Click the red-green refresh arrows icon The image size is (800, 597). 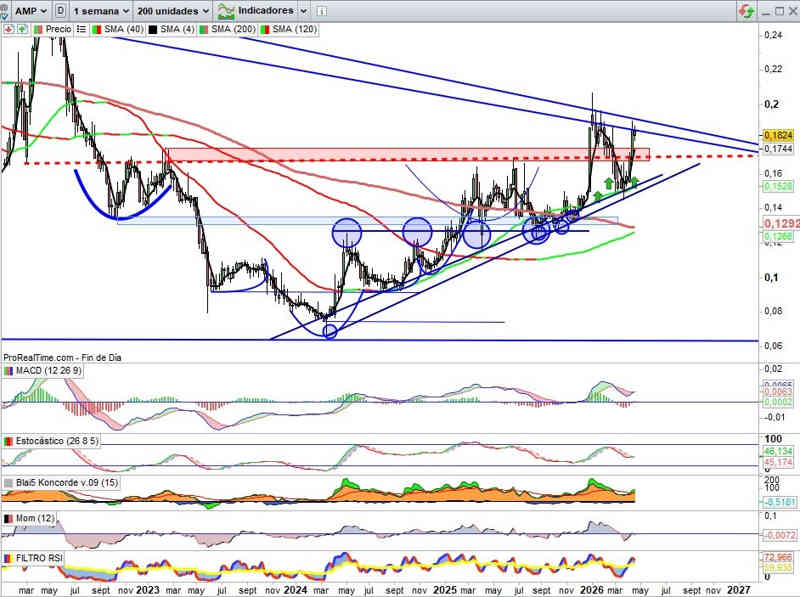tap(746, 11)
